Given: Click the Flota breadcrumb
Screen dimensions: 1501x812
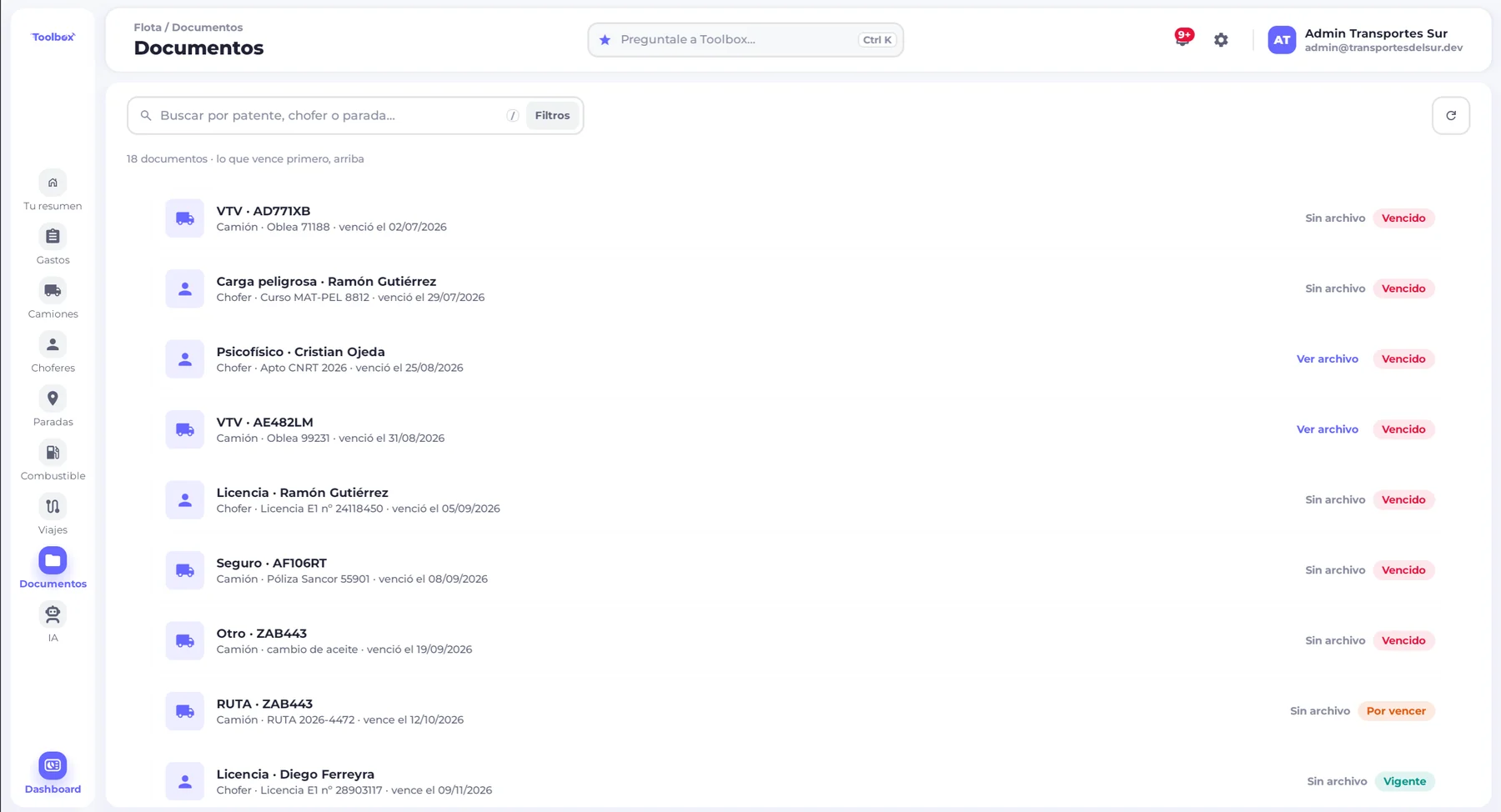Looking at the screenshot, I should 148,28.
